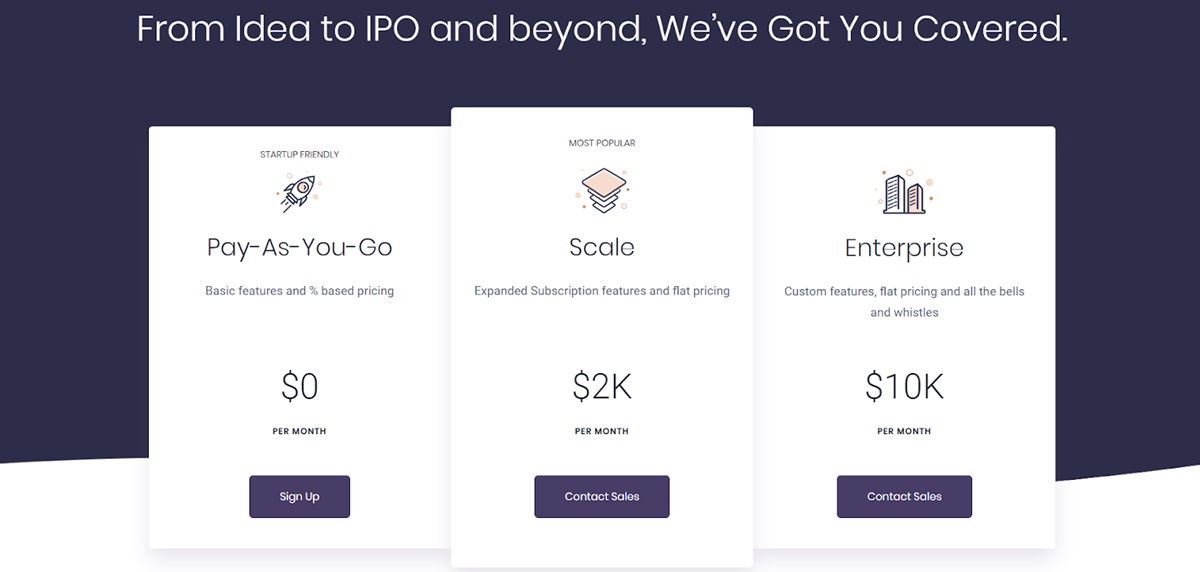Click the rocket icon on Pay-As-You-Go
The image size is (1200, 572).
[x=299, y=192]
